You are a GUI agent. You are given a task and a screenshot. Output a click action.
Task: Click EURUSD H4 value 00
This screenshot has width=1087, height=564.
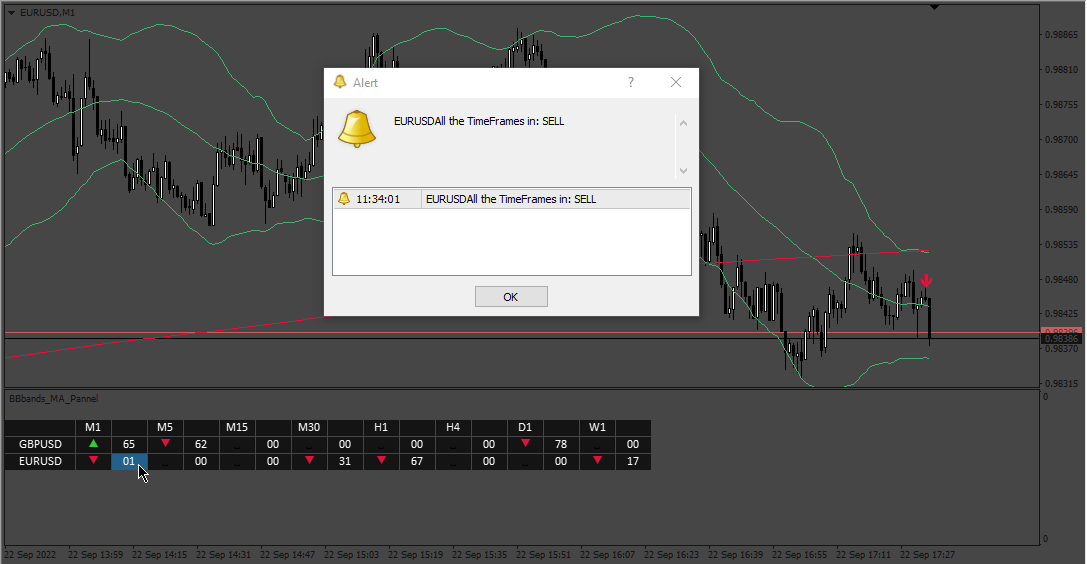tap(489, 461)
